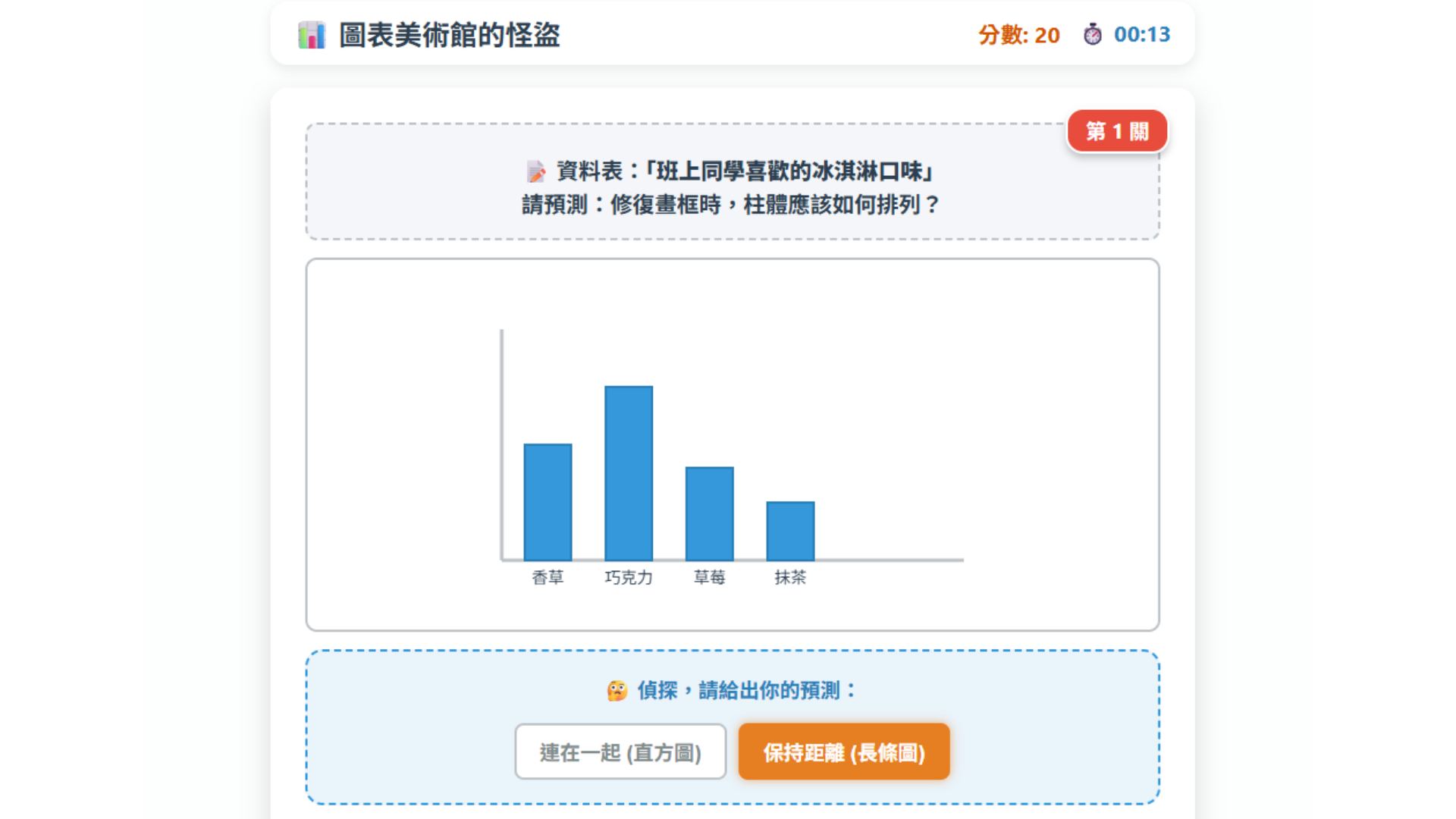Click the 00:13 timer value

point(1142,35)
